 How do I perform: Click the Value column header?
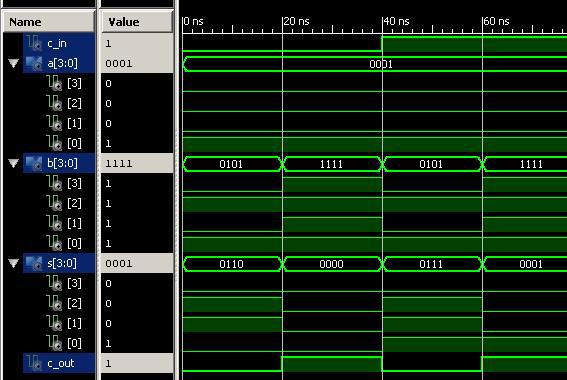click(137, 22)
